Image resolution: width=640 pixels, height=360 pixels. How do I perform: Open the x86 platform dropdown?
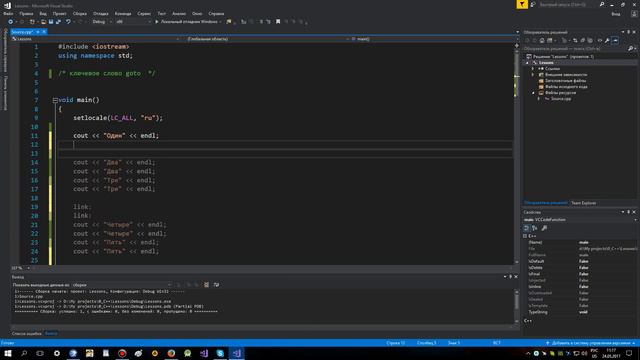133,22
